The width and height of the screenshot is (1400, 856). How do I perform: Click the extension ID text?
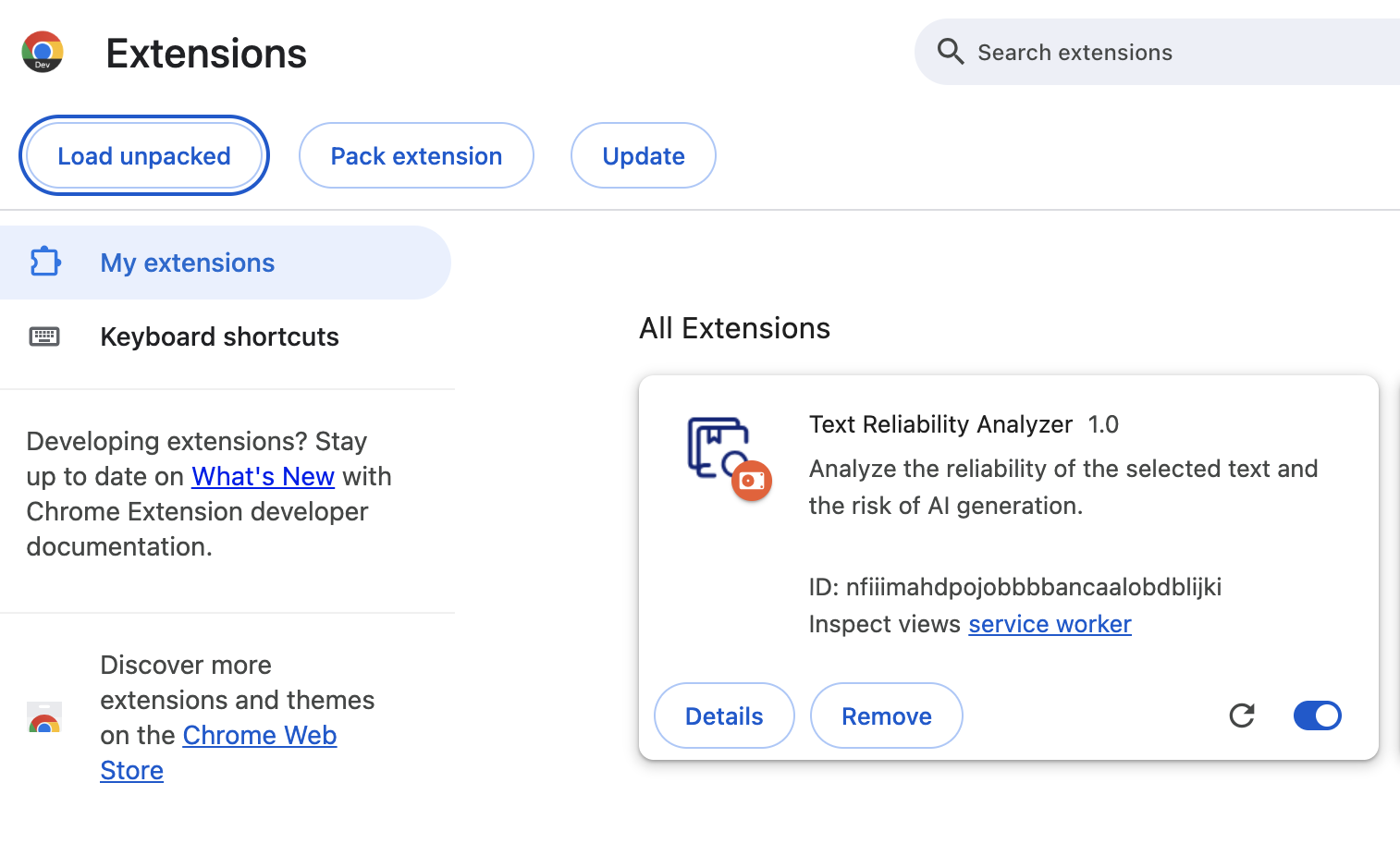coord(1015,587)
